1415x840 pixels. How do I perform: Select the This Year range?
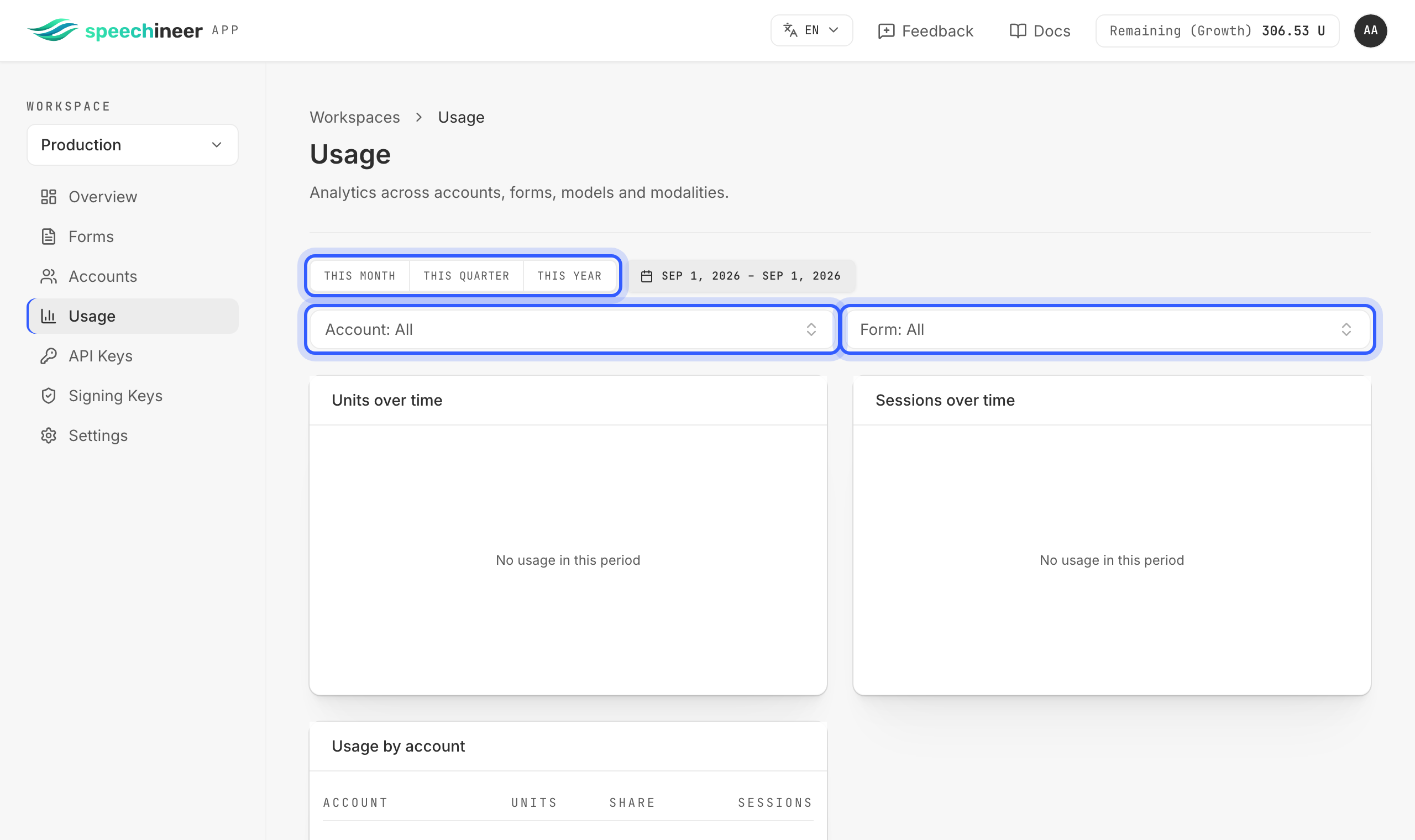(569, 276)
